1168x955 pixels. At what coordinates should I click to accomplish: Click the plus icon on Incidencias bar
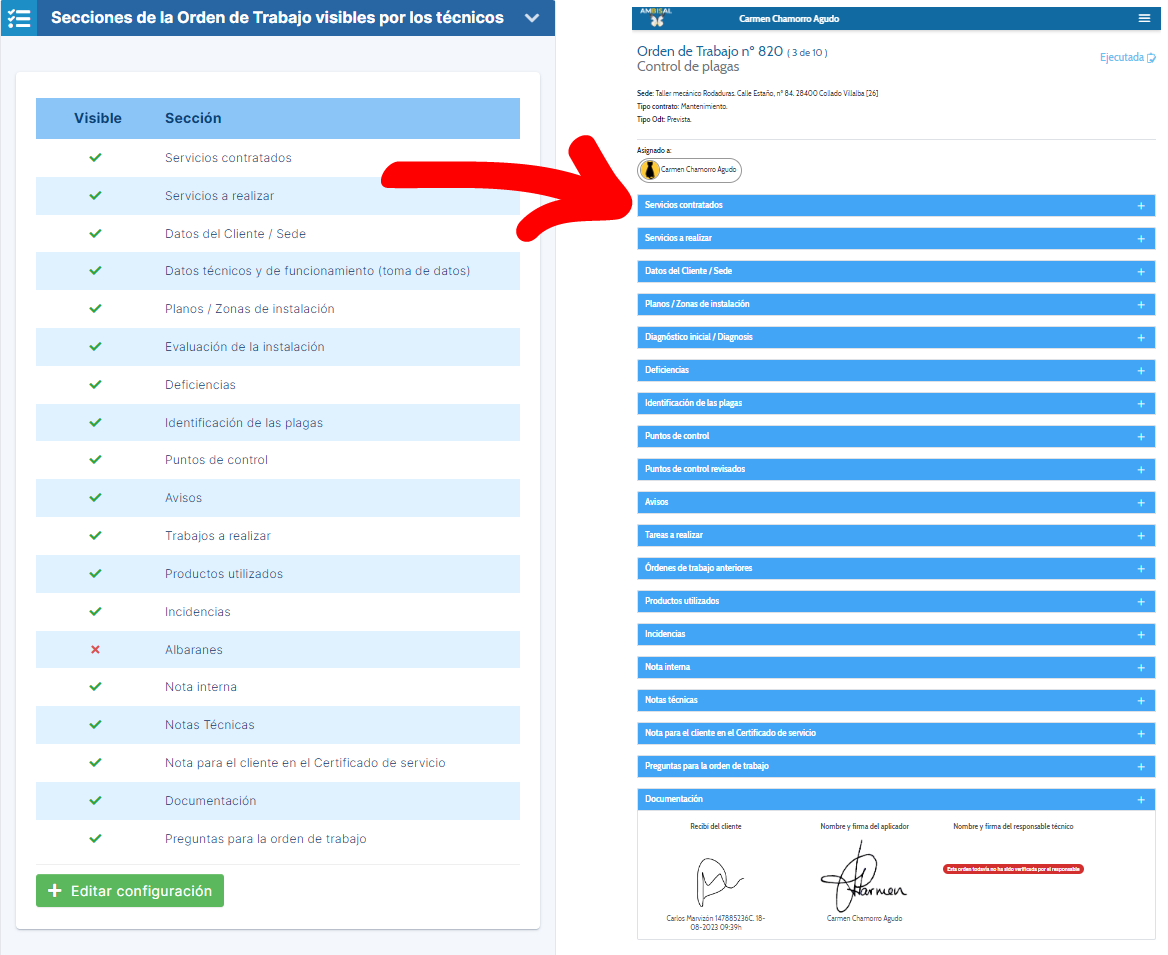(1140, 635)
